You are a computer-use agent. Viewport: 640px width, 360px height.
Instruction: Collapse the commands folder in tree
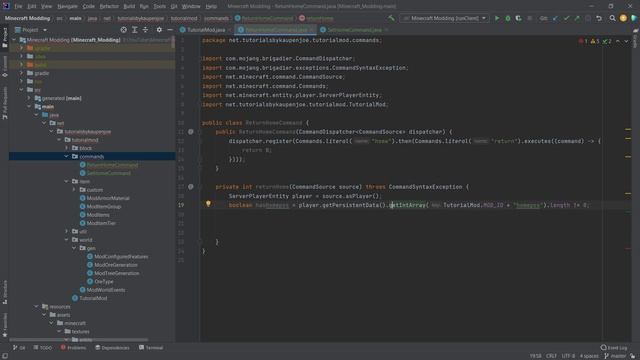[x=67, y=156]
